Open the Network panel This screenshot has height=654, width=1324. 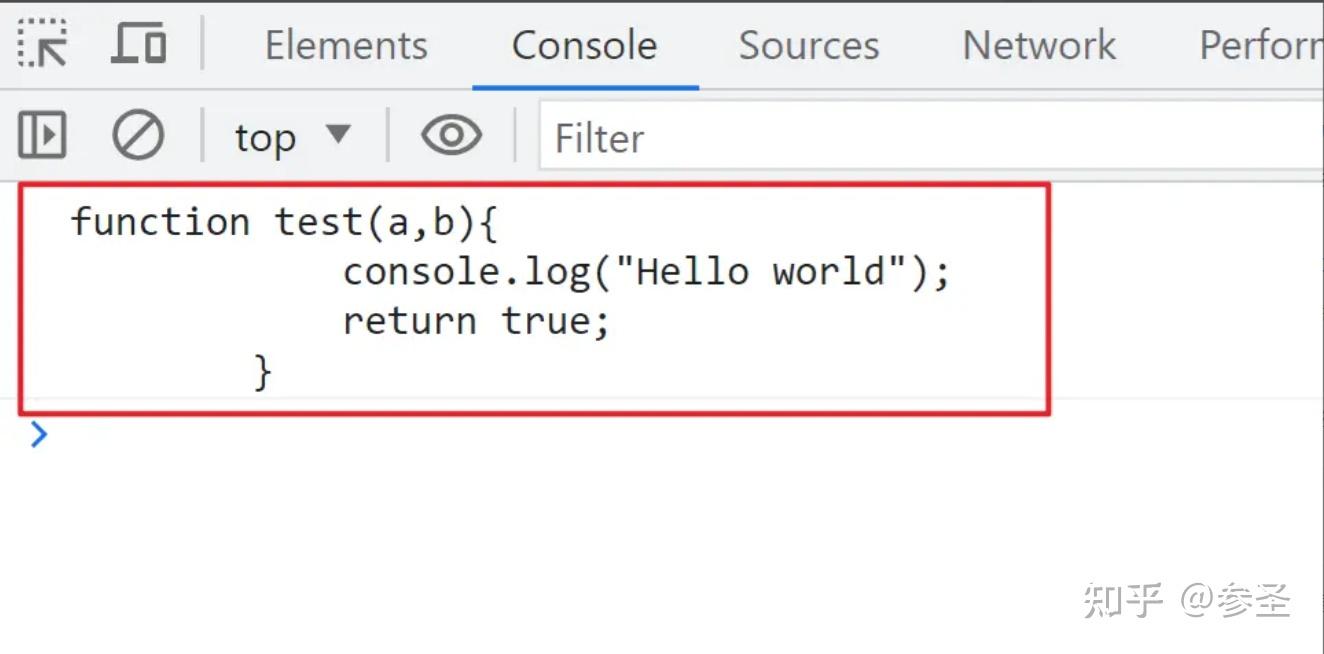coord(1038,45)
